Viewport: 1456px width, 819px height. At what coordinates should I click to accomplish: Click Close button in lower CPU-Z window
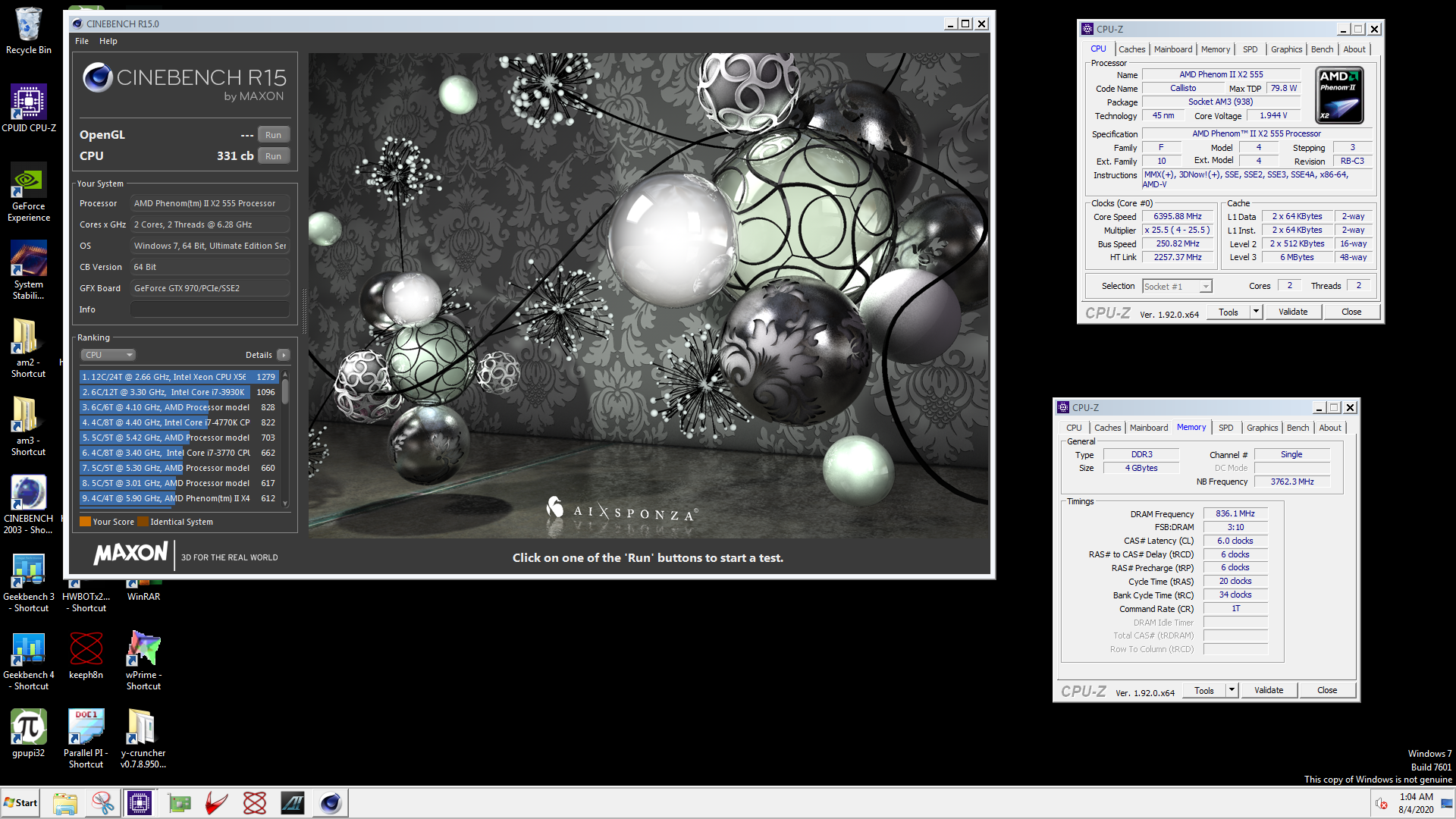pos(1327,690)
